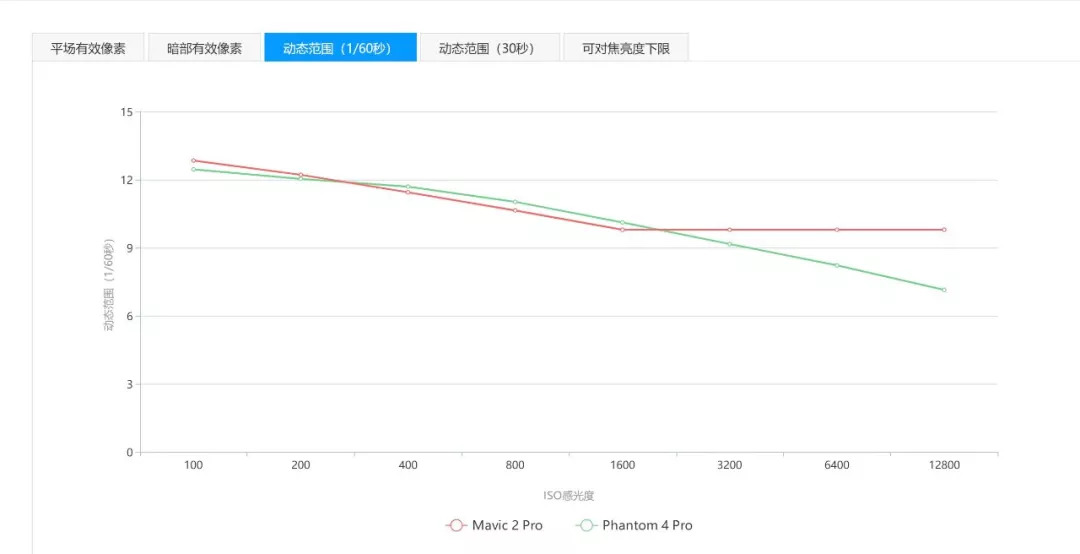Click the Mavic 2 Pro point at ISO 12800
The width and height of the screenshot is (1080, 554).
coord(944,230)
